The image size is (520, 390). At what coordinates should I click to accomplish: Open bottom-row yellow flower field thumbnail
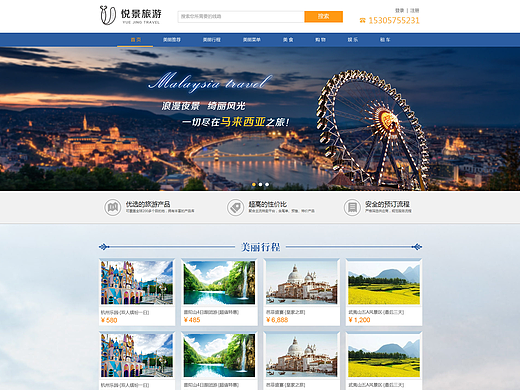(x=384, y=356)
